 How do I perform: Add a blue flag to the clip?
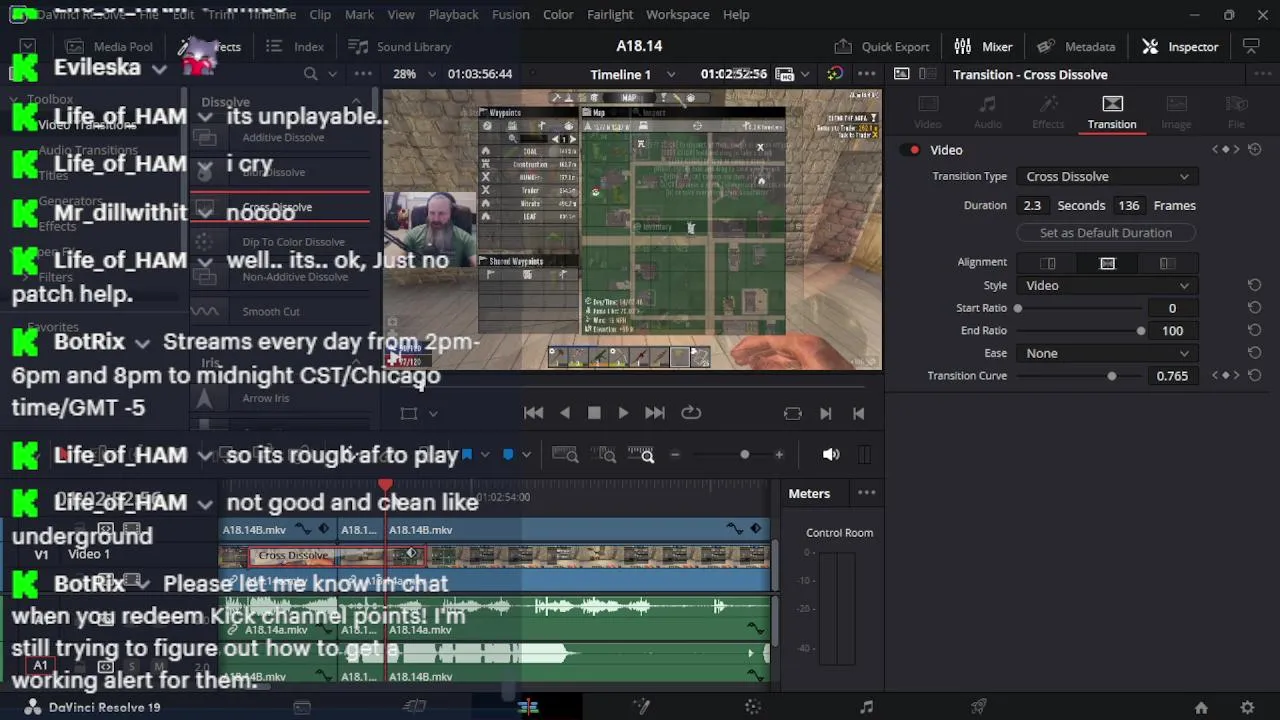467,454
